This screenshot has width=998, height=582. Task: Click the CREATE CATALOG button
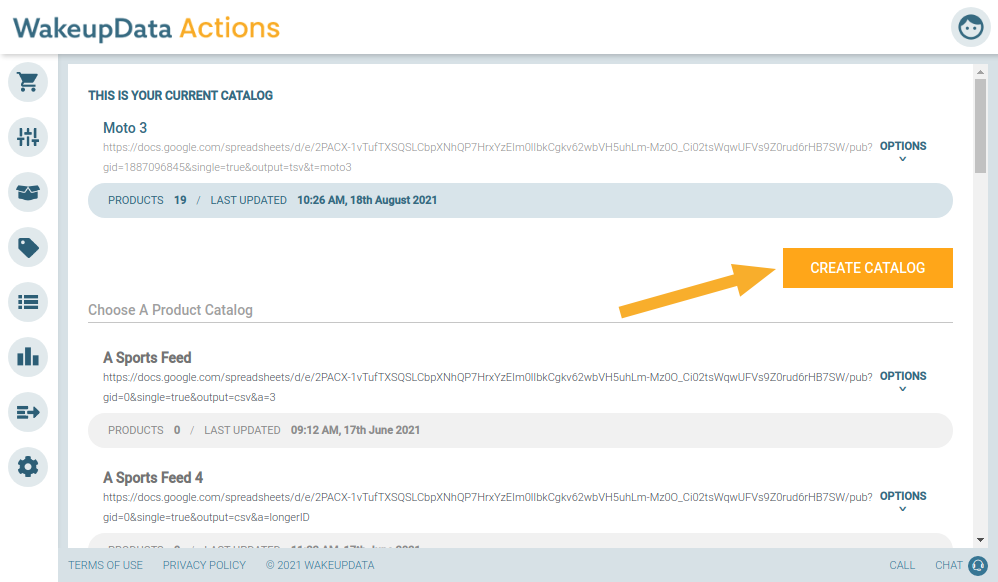click(x=868, y=268)
